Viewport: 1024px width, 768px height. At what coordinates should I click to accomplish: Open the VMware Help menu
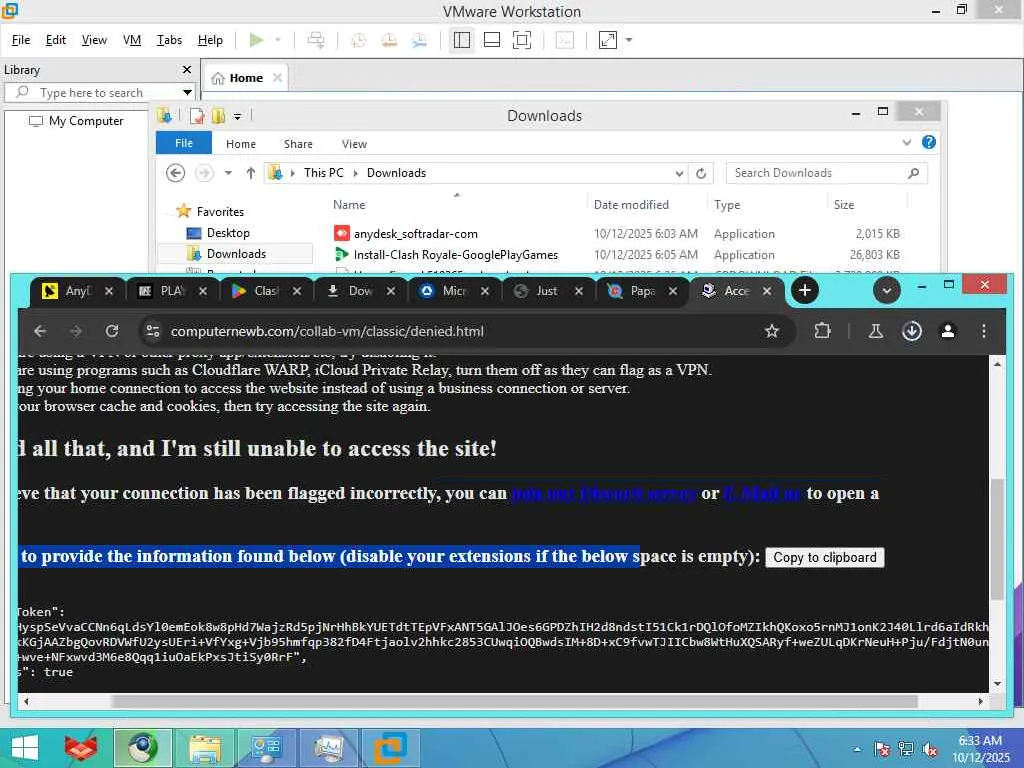[210, 40]
